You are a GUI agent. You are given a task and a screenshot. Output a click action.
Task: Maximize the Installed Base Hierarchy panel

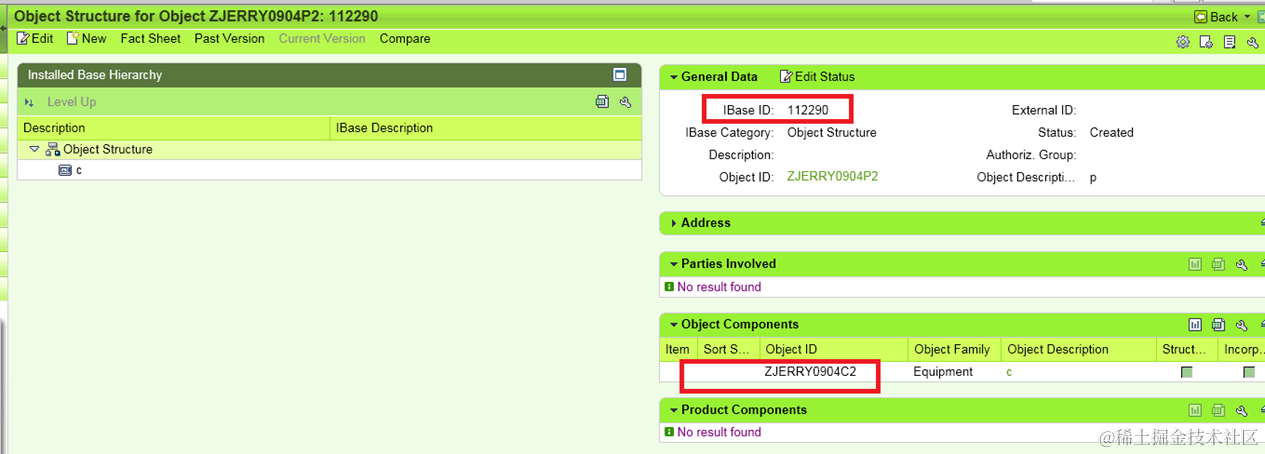[x=620, y=75]
